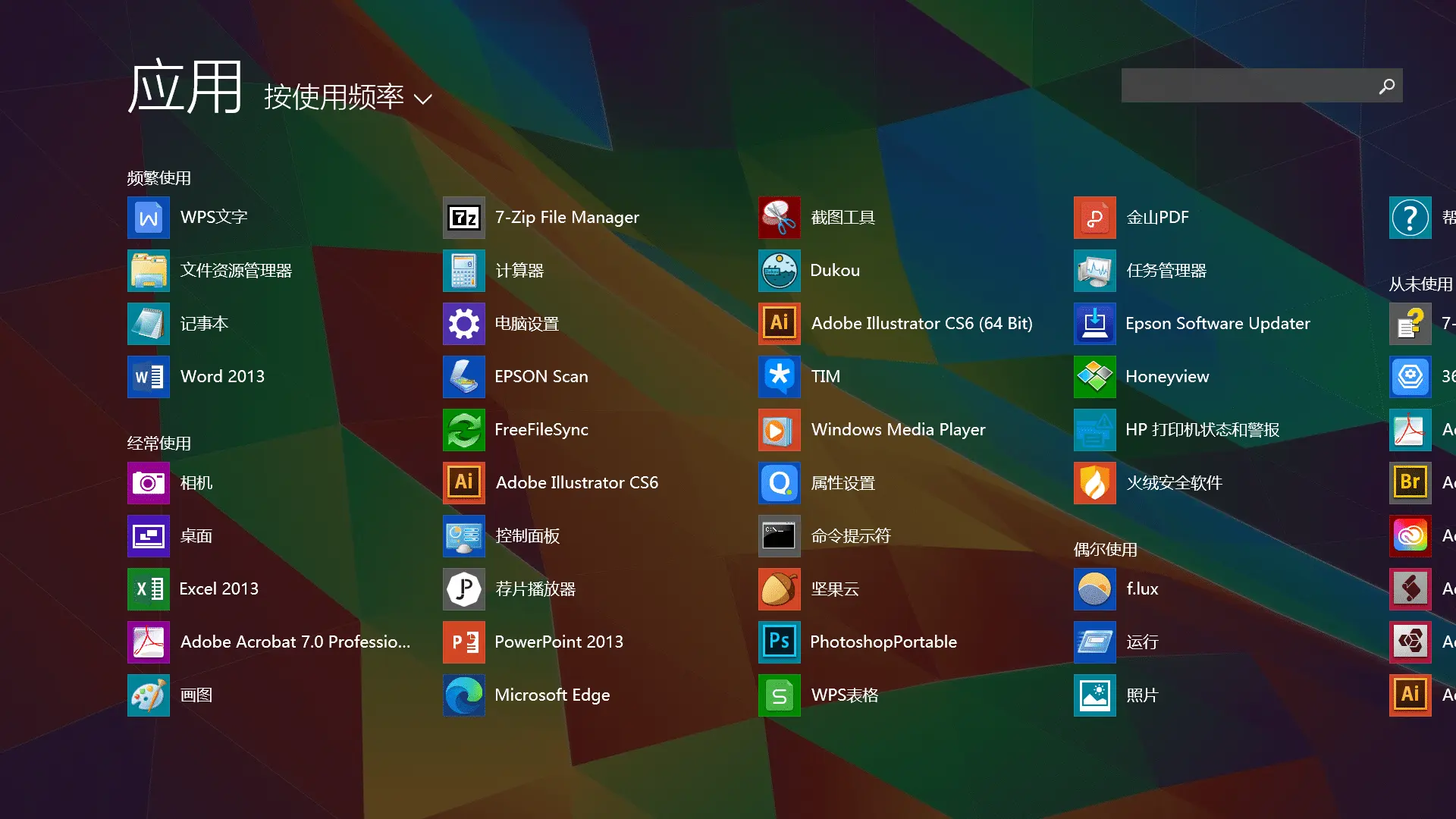1456x819 pixels.
Task: Open the f.lux app icon
Action: click(1095, 589)
